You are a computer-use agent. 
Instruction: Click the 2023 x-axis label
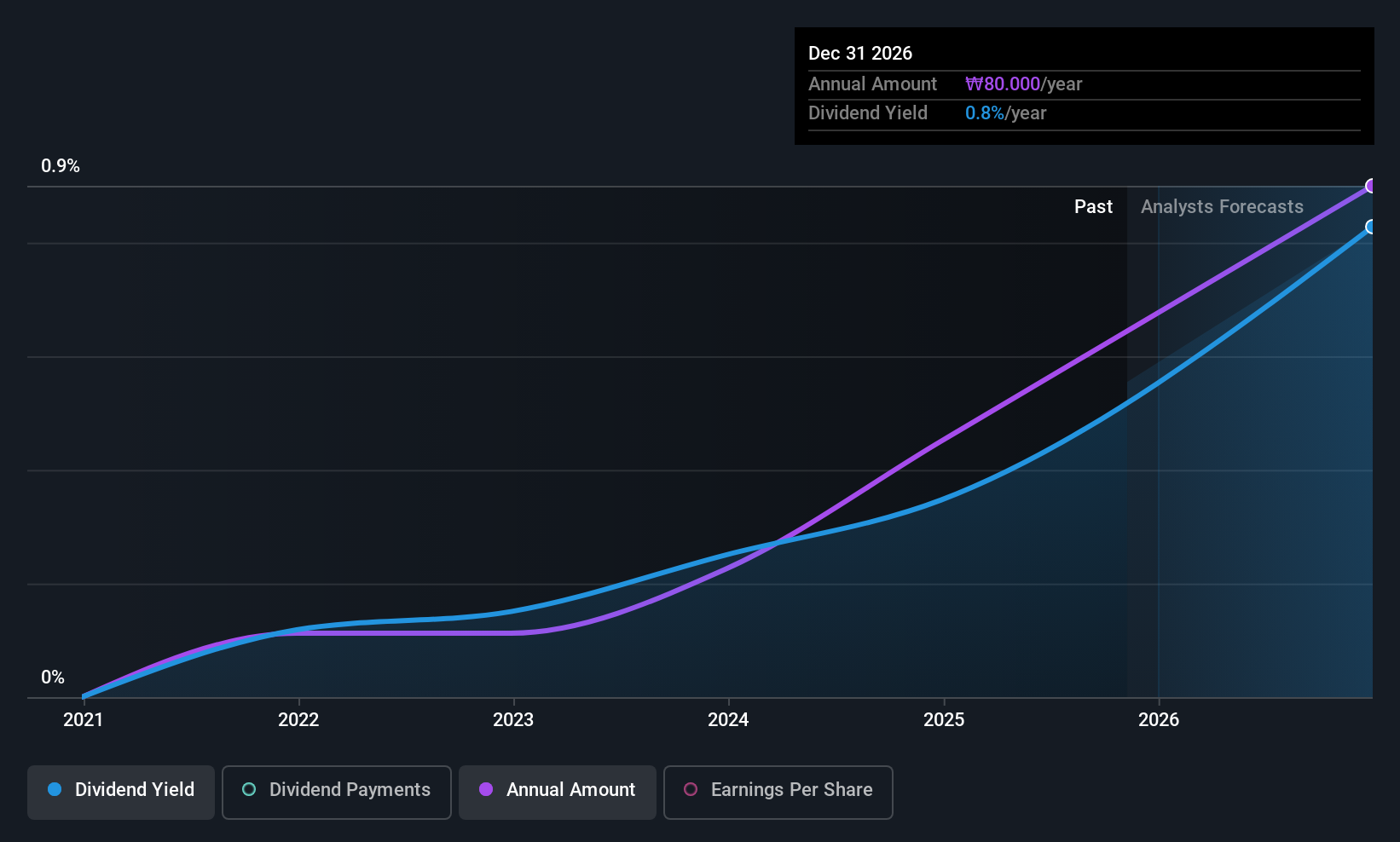click(513, 720)
